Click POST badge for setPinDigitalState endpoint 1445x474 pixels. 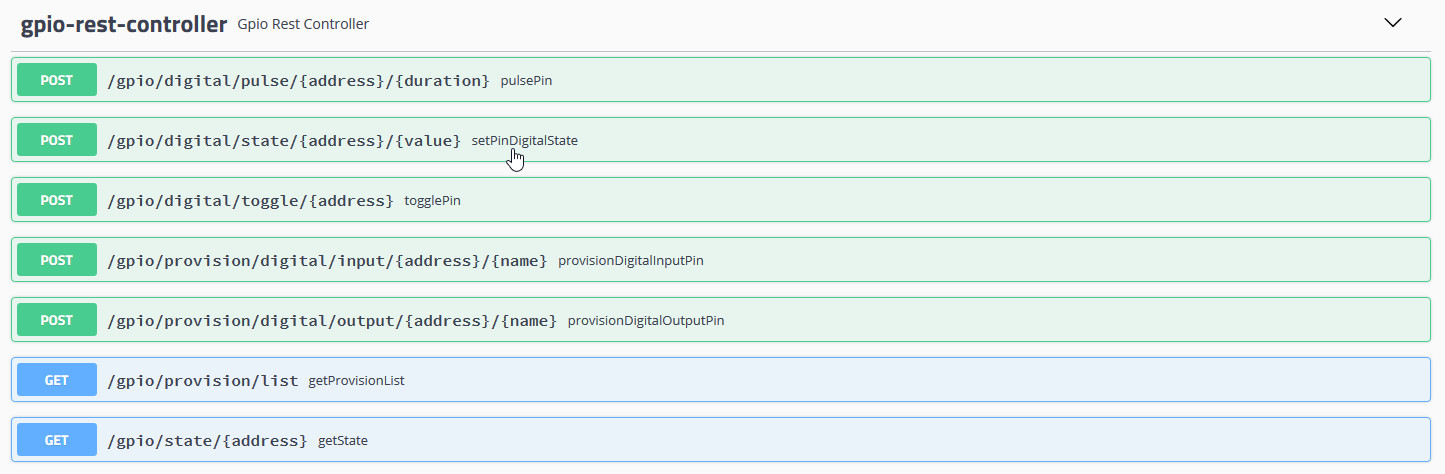[57, 140]
